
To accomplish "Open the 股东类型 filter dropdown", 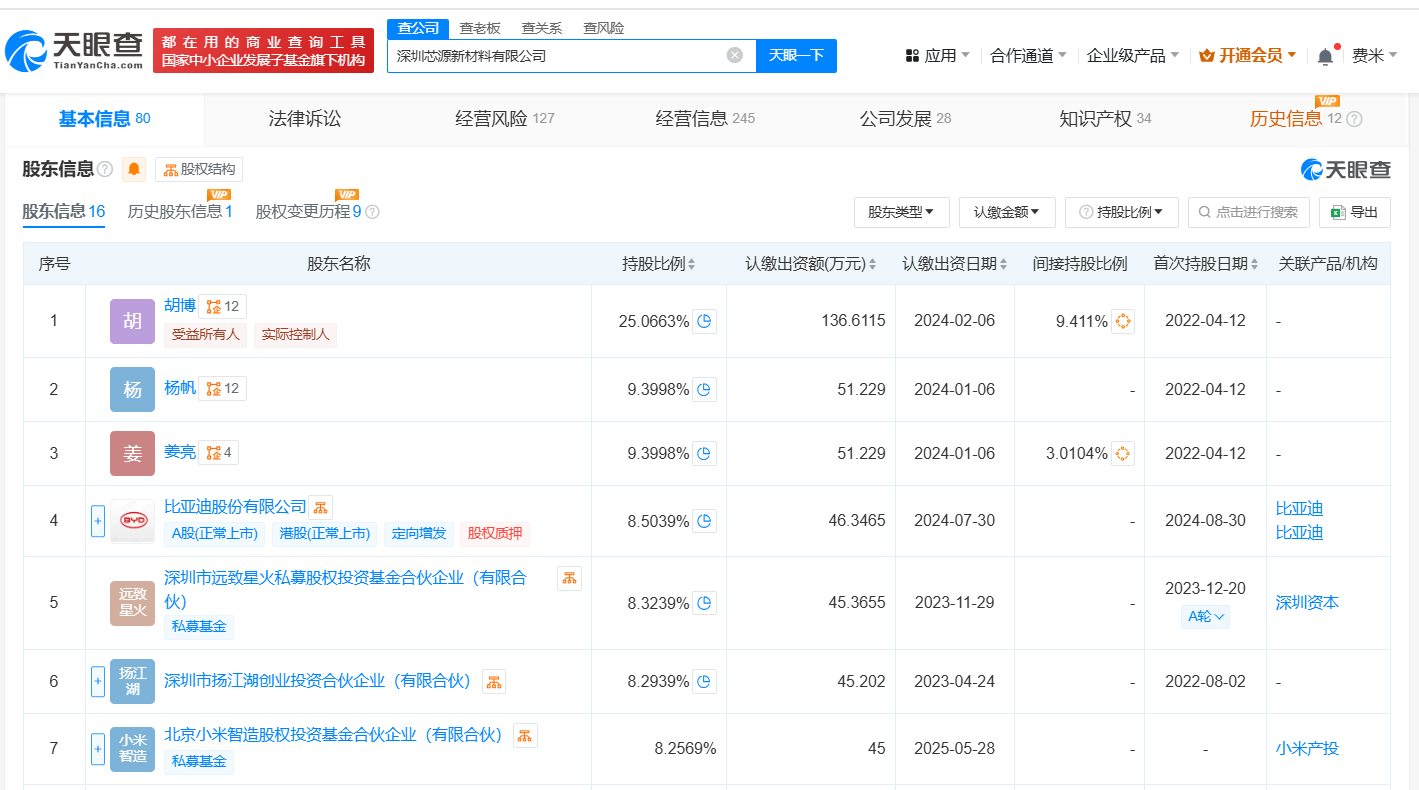I will coord(901,212).
